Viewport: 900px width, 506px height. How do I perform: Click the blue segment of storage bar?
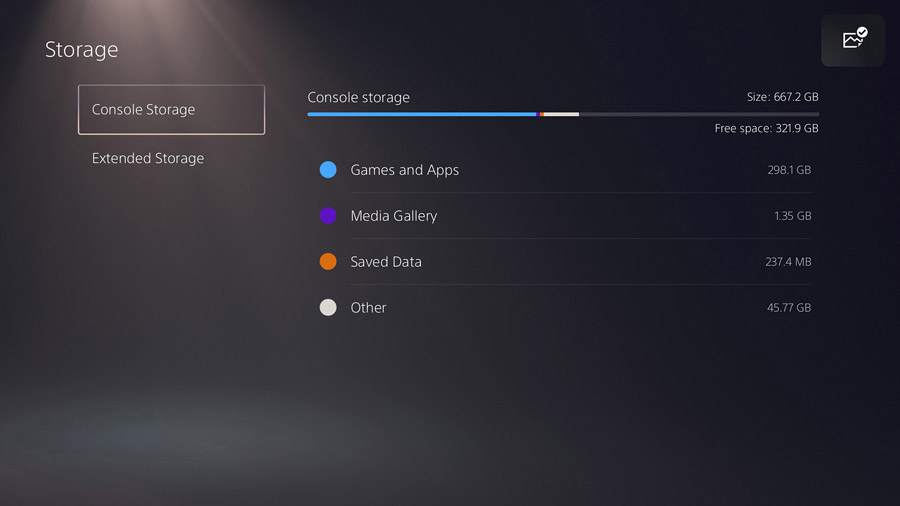[422, 114]
